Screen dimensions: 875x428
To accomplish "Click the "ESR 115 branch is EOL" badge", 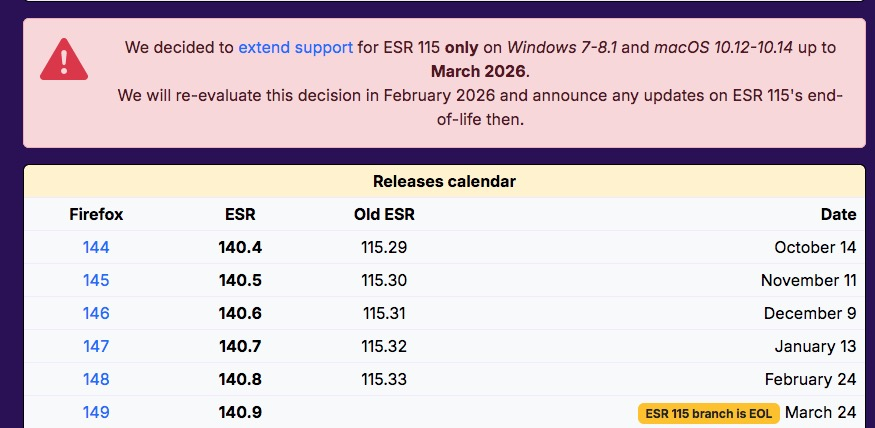I will click(708, 413).
